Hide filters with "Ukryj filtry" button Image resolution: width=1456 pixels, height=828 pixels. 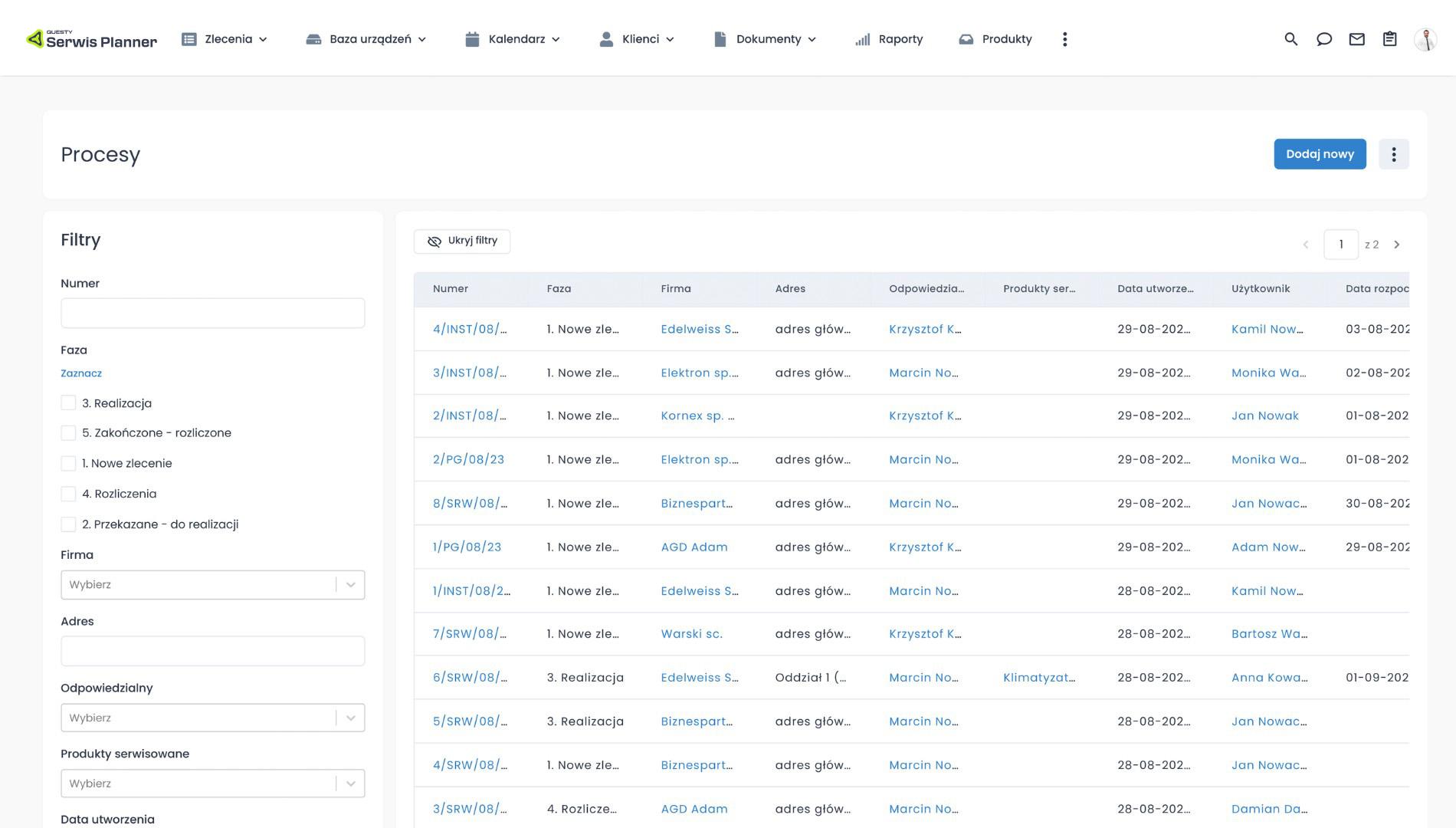[x=462, y=241]
